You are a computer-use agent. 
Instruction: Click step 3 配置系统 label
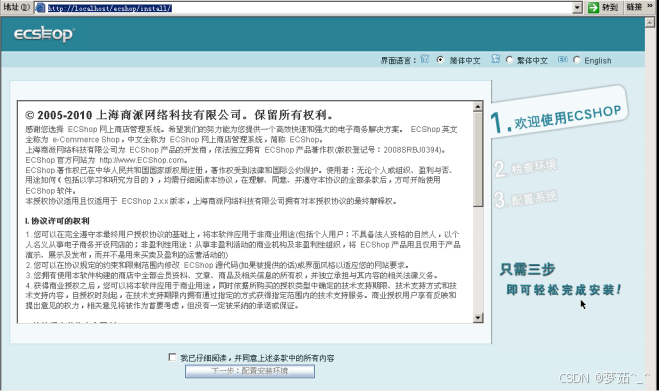pyautogui.click(x=526, y=199)
